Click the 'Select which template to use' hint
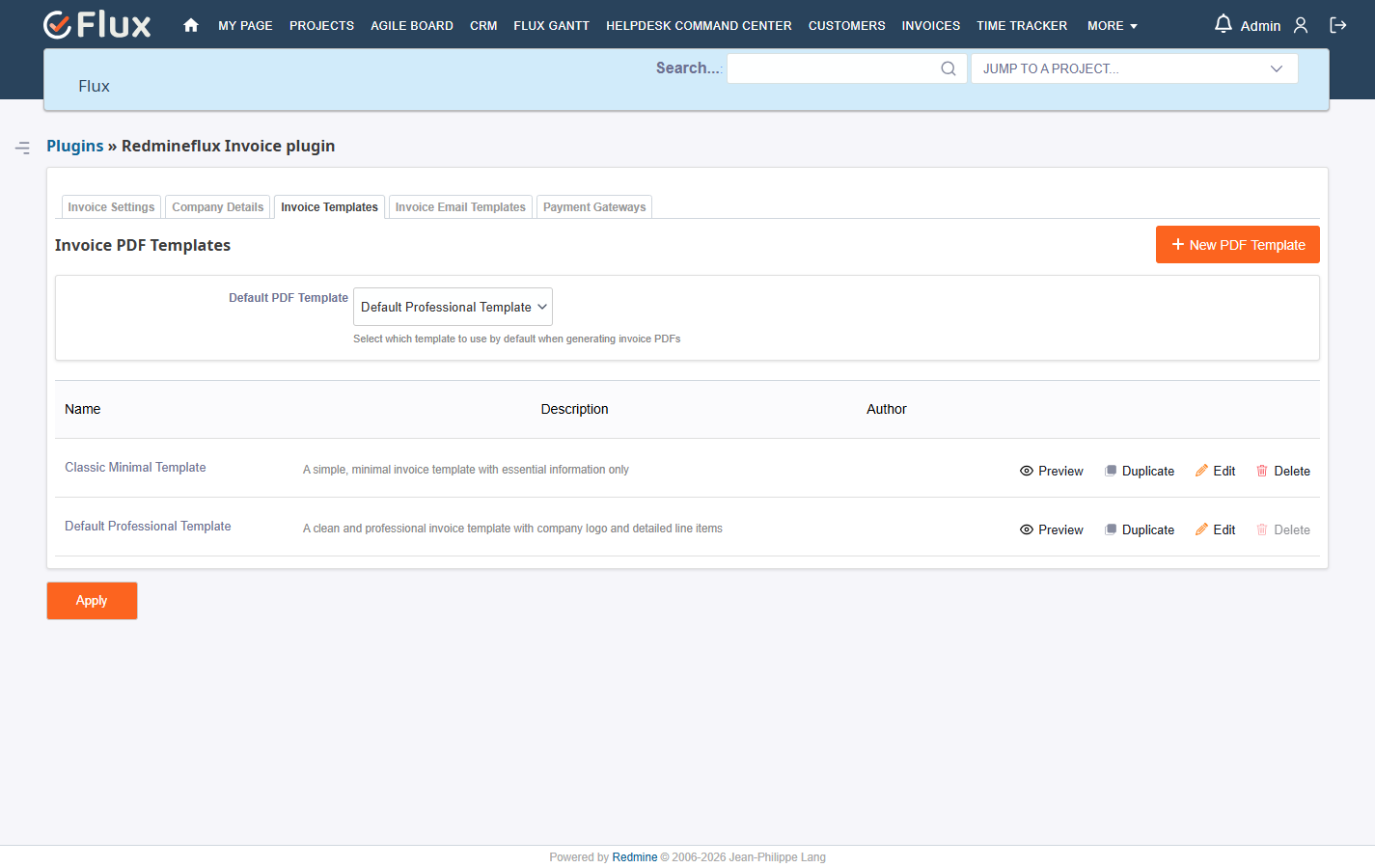Screen dimensions: 1375x868 tap(516, 339)
